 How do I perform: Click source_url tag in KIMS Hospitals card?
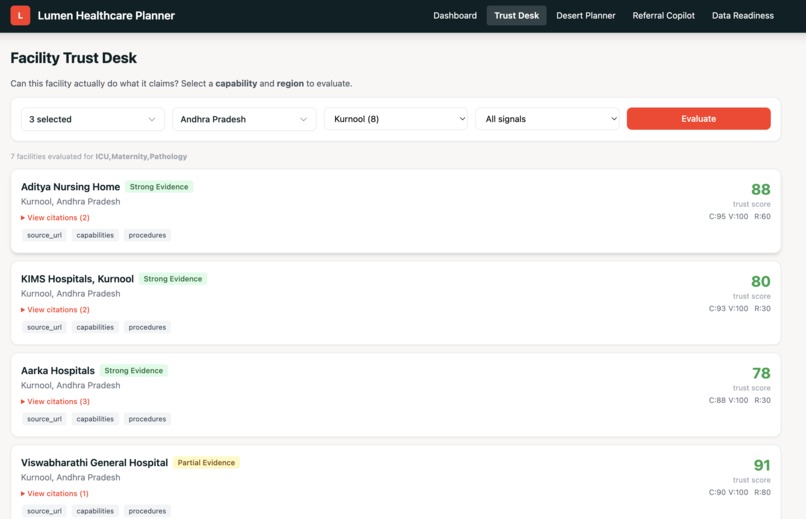coord(44,327)
